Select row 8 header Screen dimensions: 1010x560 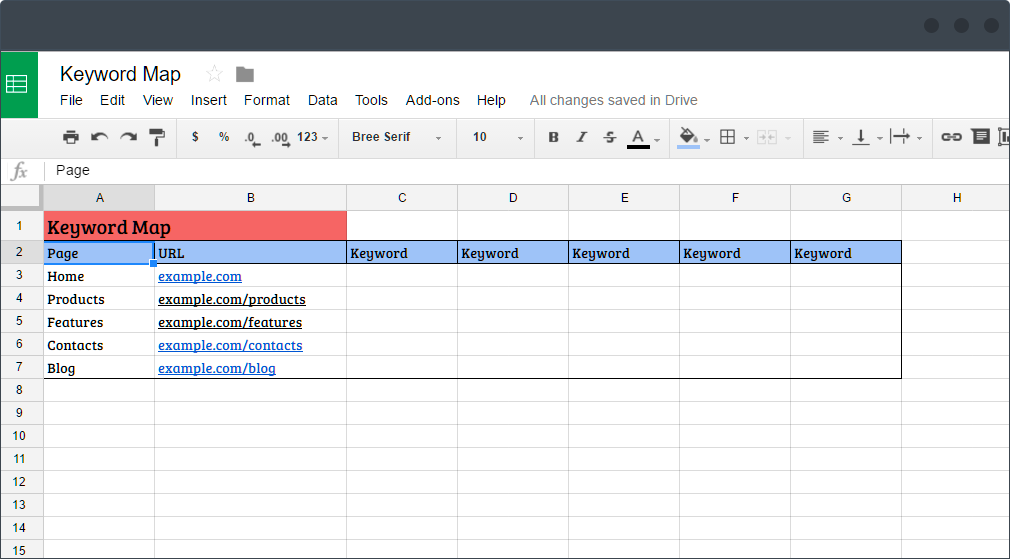coord(21,390)
